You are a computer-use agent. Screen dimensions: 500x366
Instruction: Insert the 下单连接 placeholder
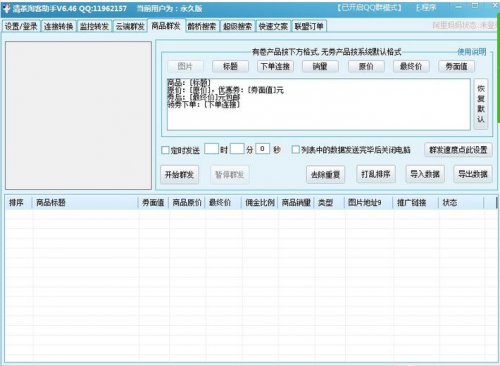tap(275, 66)
